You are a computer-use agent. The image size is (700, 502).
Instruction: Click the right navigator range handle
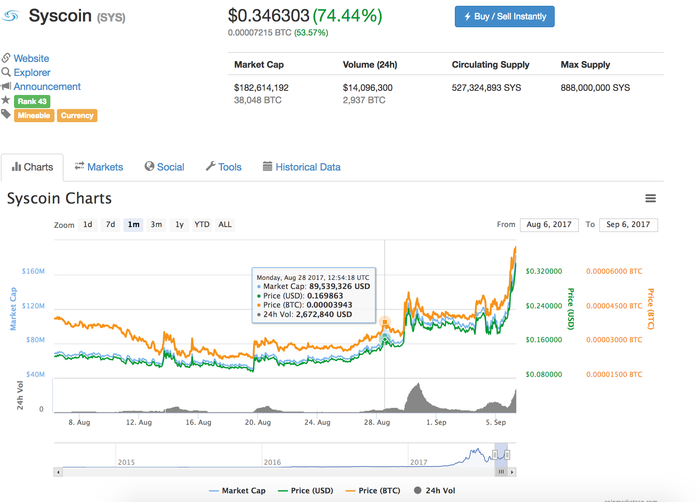tap(508, 455)
